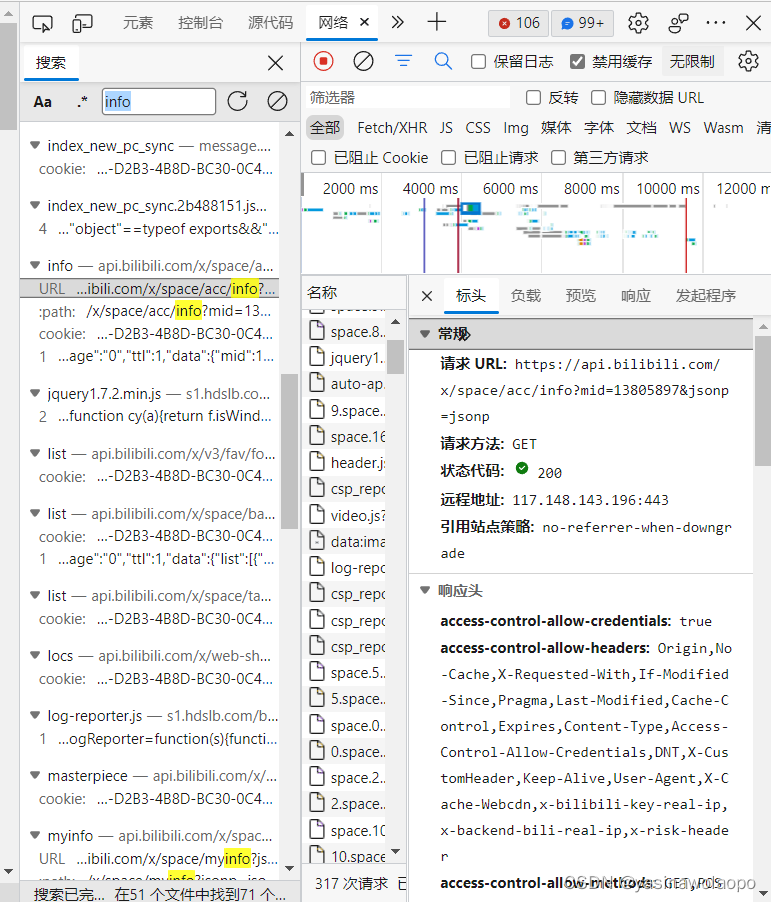Filter by Fetch/XHR type
Screen dimensions: 771x902
[392, 128]
